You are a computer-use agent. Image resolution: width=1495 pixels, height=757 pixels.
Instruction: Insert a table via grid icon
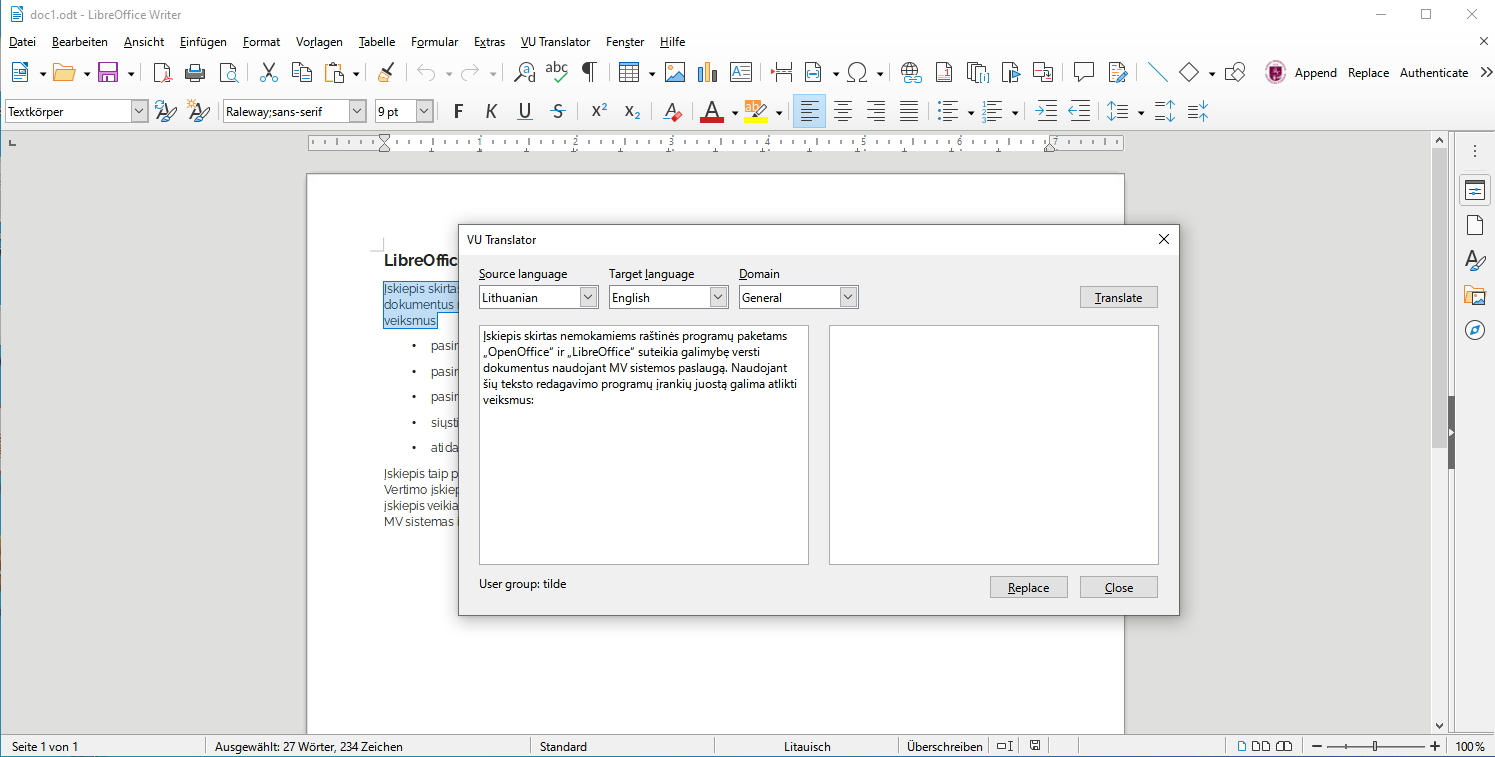629,72
